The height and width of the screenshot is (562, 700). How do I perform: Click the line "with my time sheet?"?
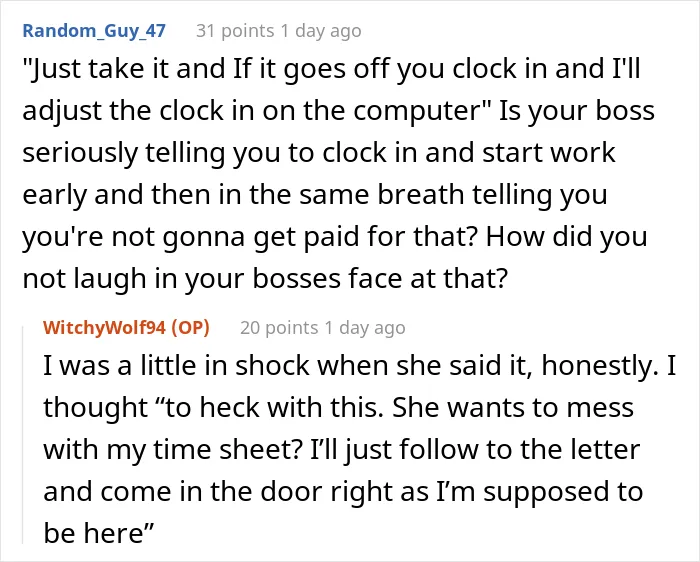click(x=342, y=449)
